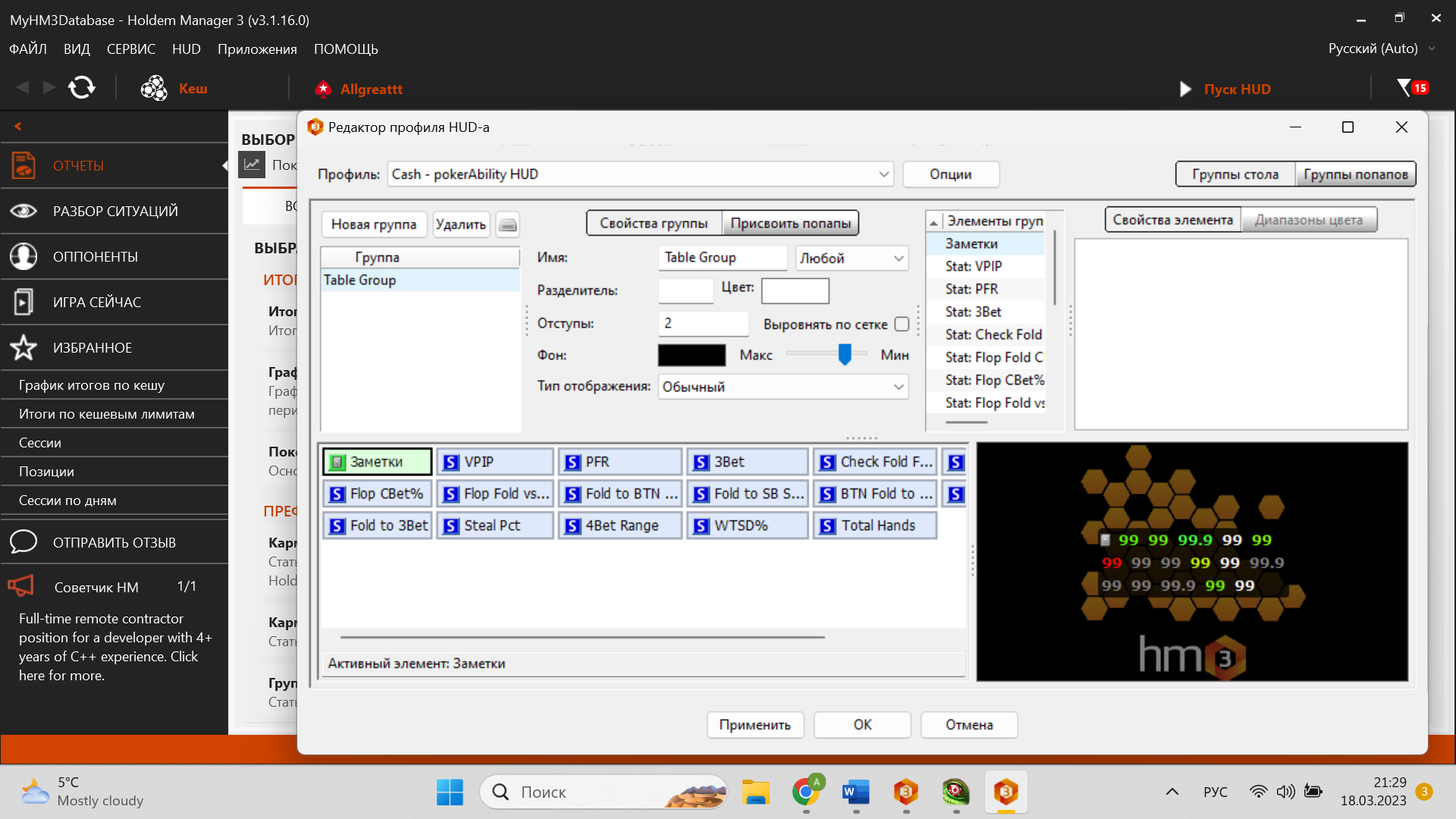
Task: Open the Профиль dropdown Cash - pokerAbility HUD
Action: click(640, 174)
